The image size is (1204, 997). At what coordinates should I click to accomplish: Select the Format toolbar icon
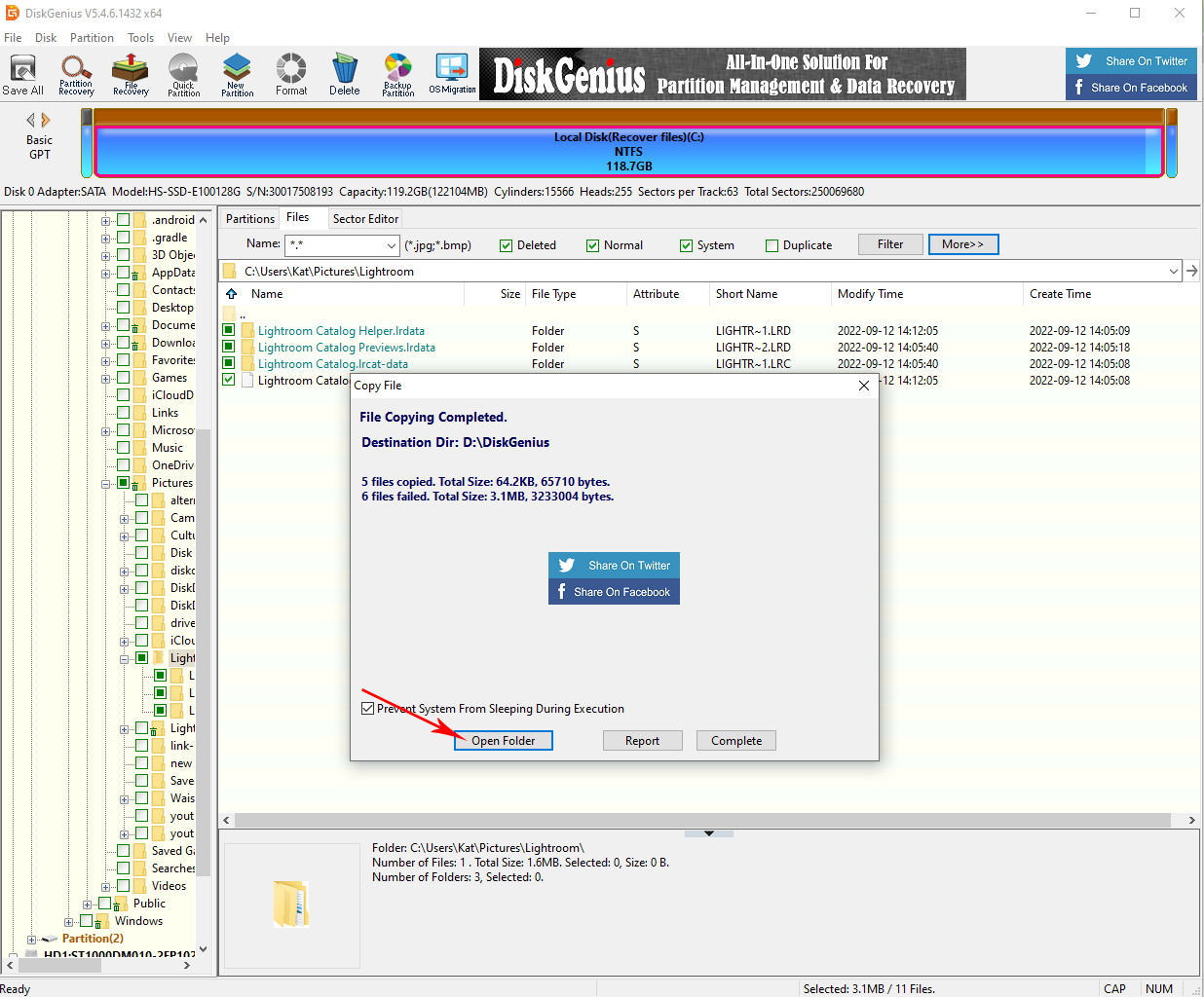[x=291, y=75]
